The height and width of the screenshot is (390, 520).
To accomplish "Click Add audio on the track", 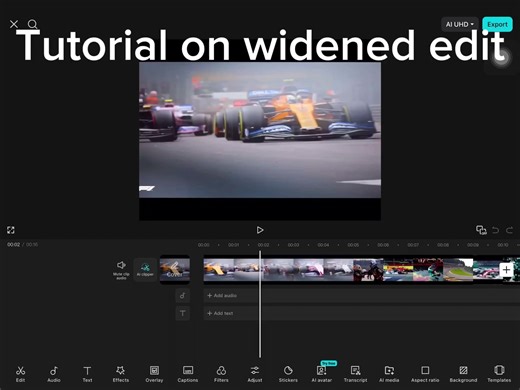I will click(x=222, y=295).
